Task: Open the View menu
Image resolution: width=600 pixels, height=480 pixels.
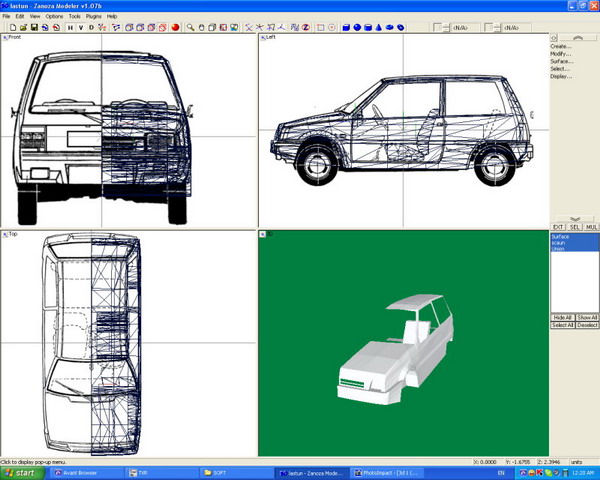Action: click(35, 16)
